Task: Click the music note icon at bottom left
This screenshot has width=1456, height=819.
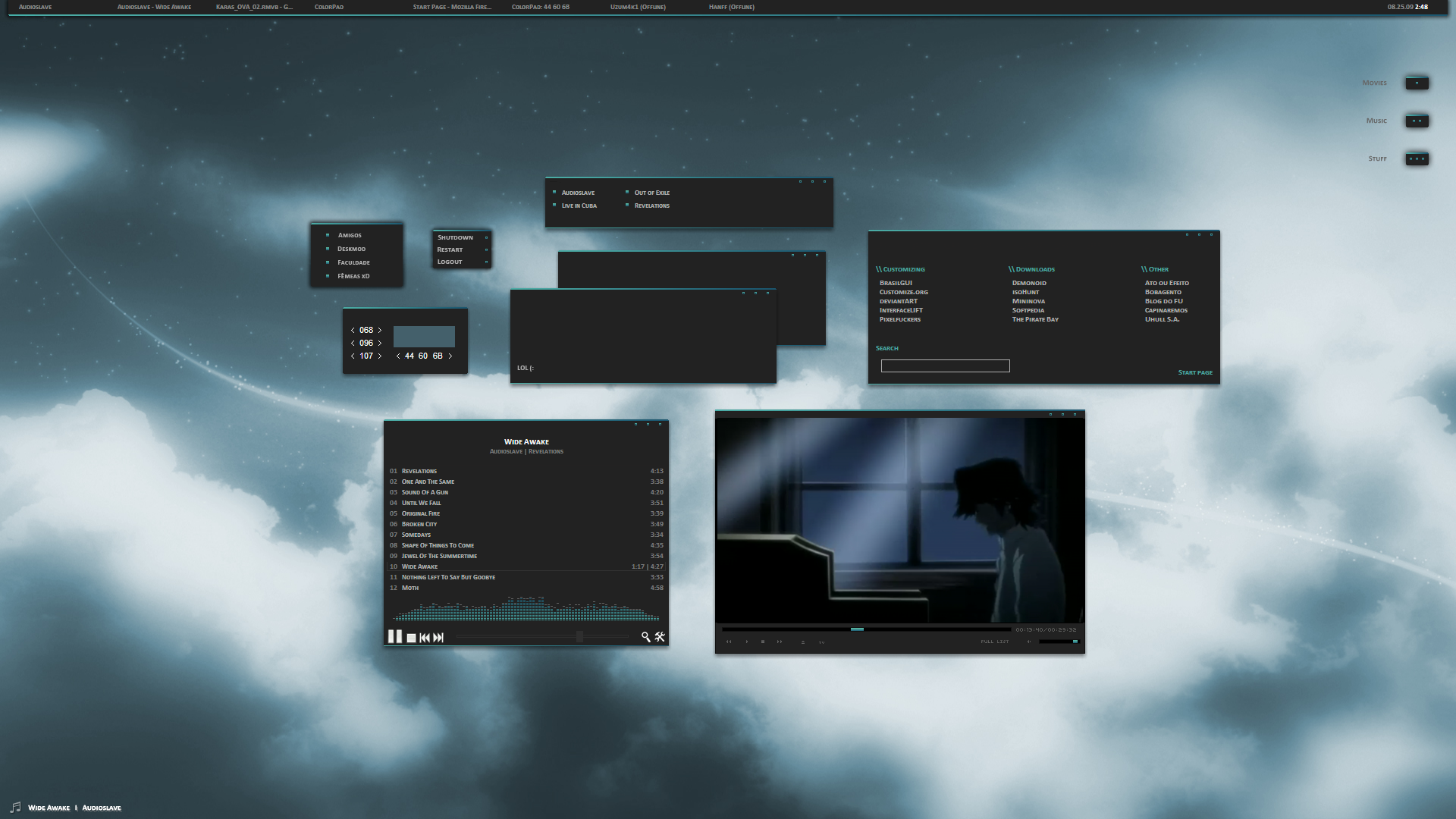Action: (x=15, y=807)
